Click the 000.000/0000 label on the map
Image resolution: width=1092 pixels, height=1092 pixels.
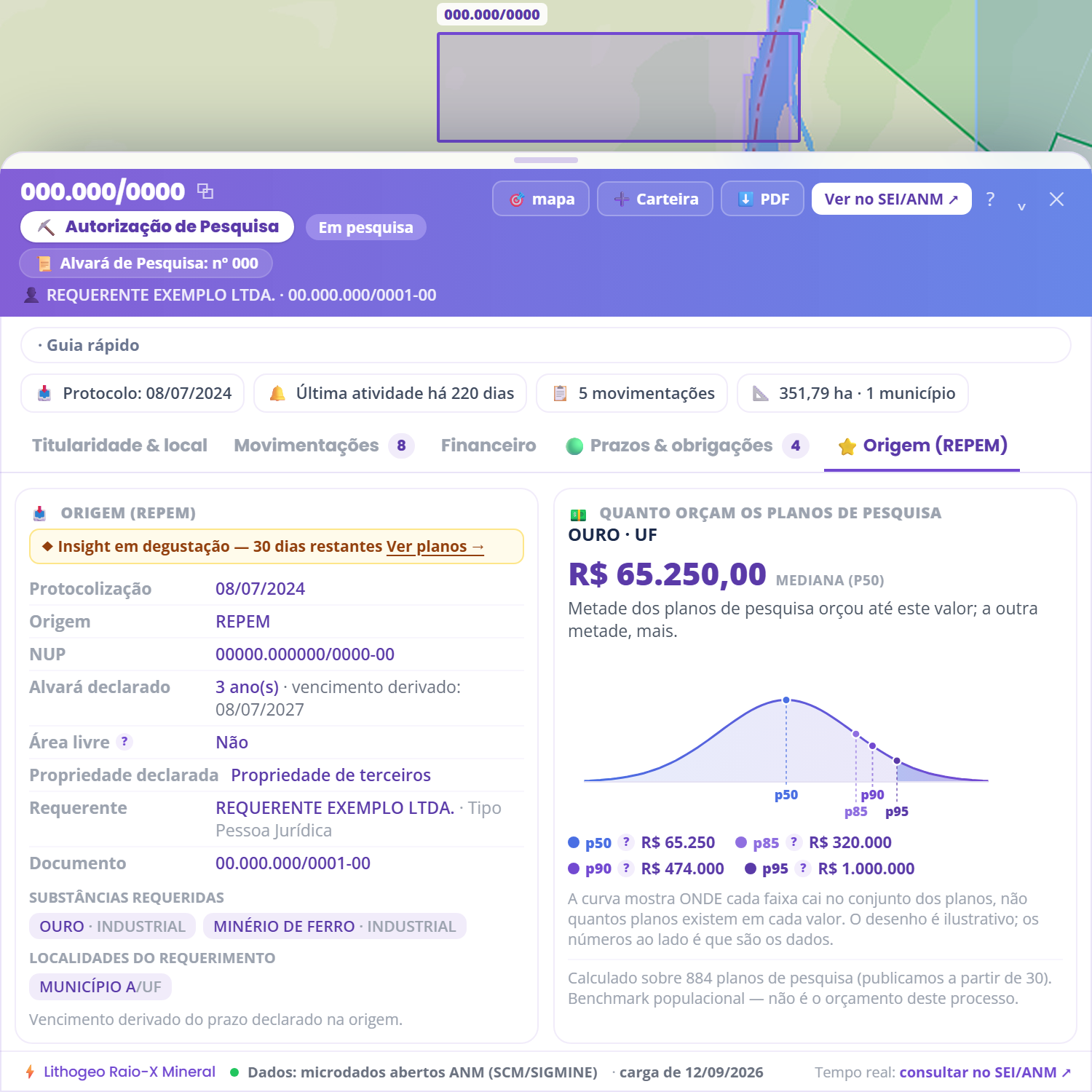492,15
